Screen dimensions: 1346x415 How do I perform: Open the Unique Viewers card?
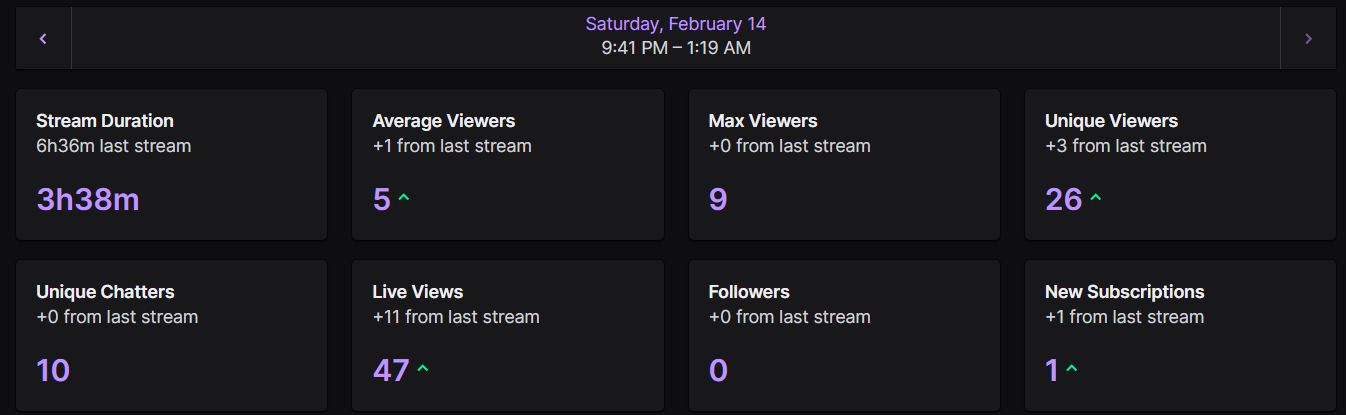pyautogui.click(x=1180, y=164)
